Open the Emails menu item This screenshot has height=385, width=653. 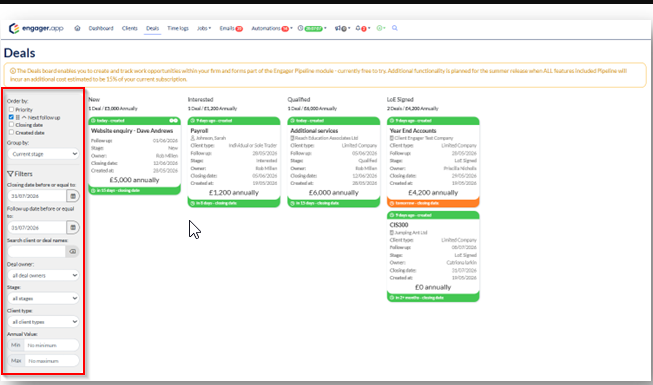tap(231, 28)
